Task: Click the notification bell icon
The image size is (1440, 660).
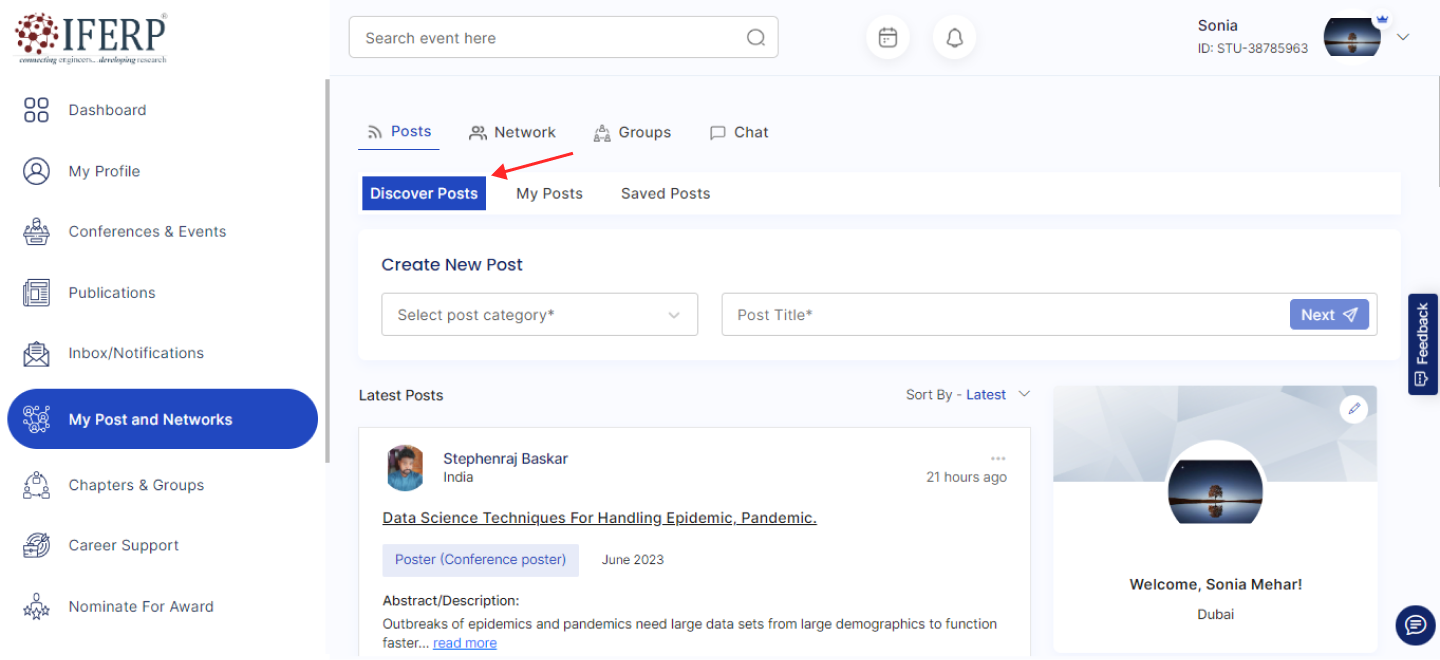Action: [954, 38]
